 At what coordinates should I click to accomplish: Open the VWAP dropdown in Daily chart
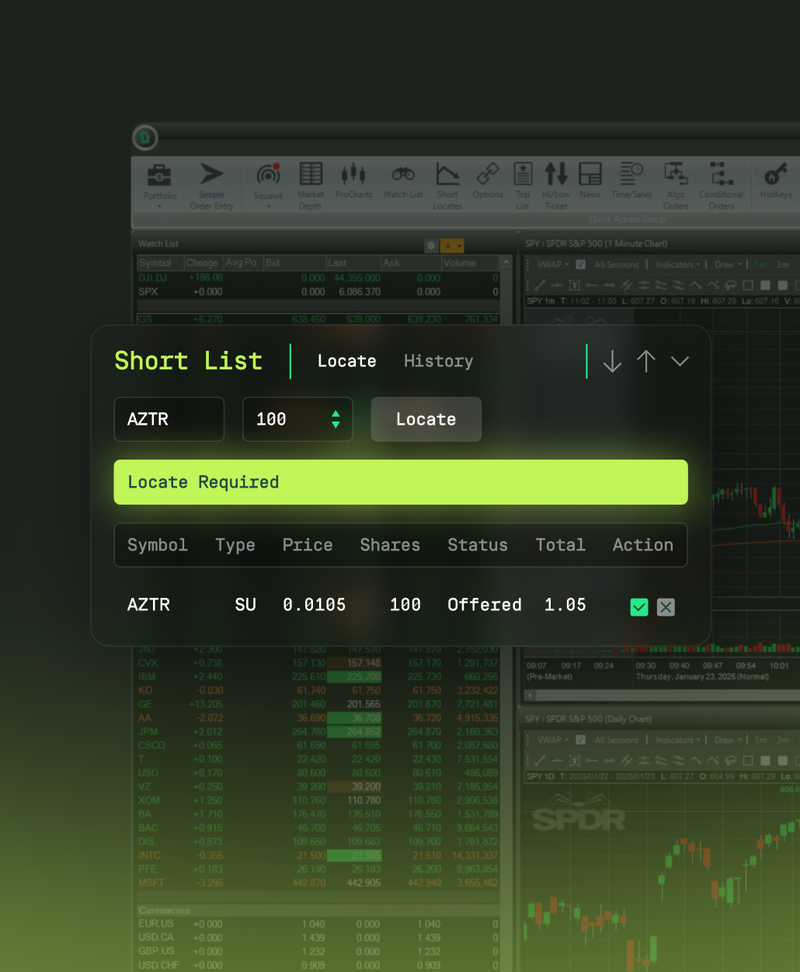552,740
